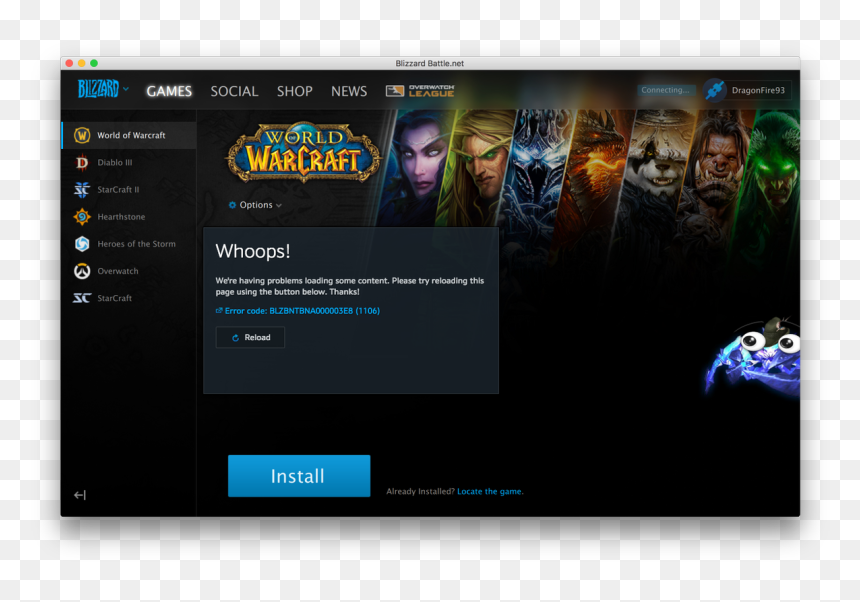Maximize the window with green button
Image resolution: width=860 pixels, height=602 pixels.
pyautogui.click(x=94, y=64)
